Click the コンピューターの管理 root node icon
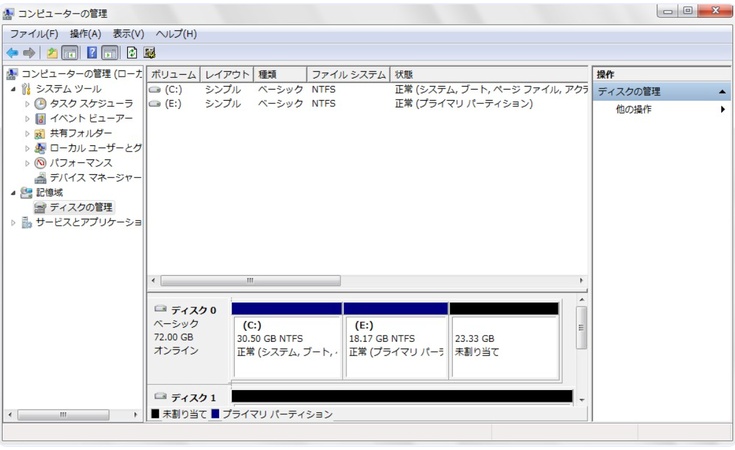The height and width of the screenshot is (450, 735). [12, 74]
